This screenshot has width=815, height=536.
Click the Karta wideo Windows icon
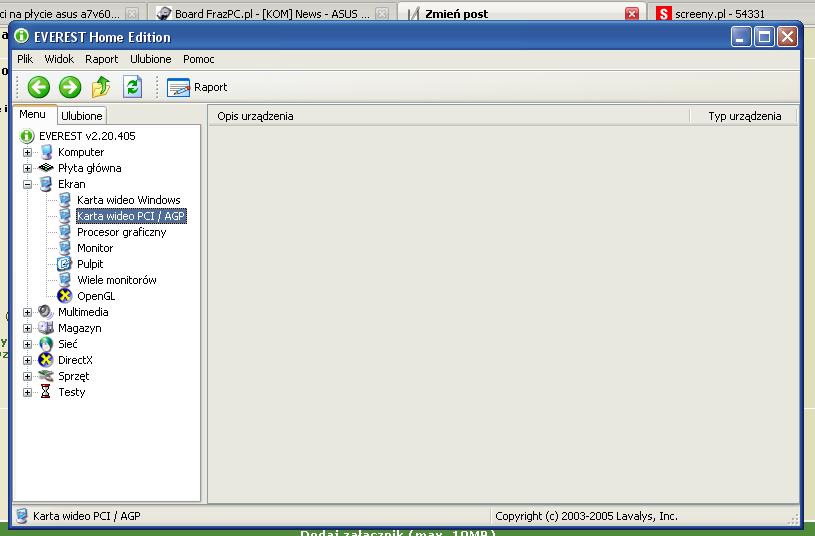65,200
